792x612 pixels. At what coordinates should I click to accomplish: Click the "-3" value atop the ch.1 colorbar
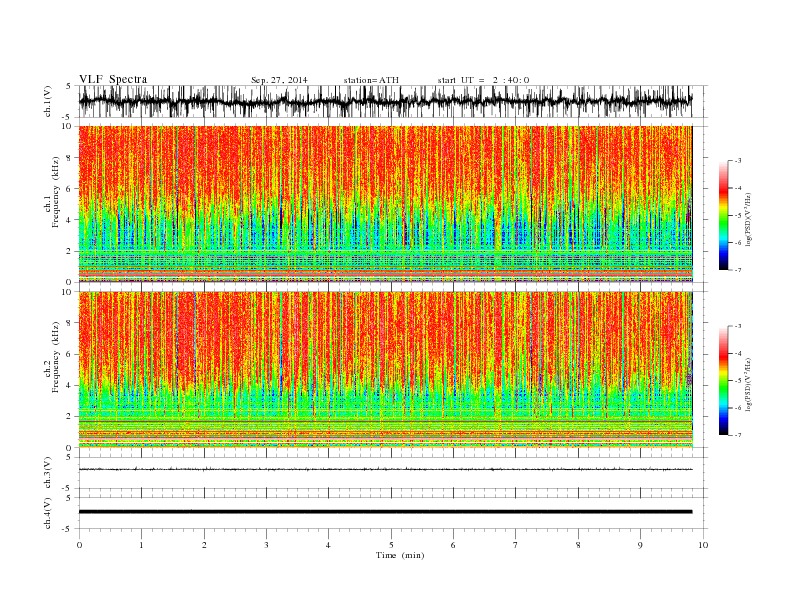tap(738, 161)
